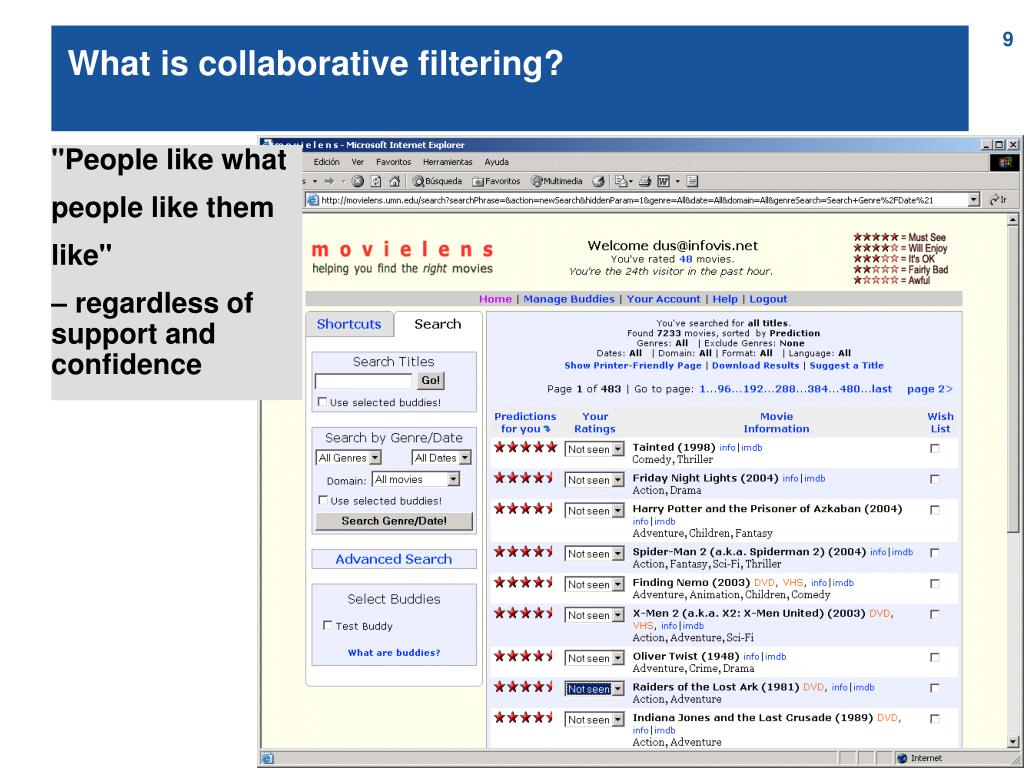Image resolution: width=1024 pixels, height=768 pixels.
Task: Click the vertical scrollbar thumb
Action: tap(1013, 379)
